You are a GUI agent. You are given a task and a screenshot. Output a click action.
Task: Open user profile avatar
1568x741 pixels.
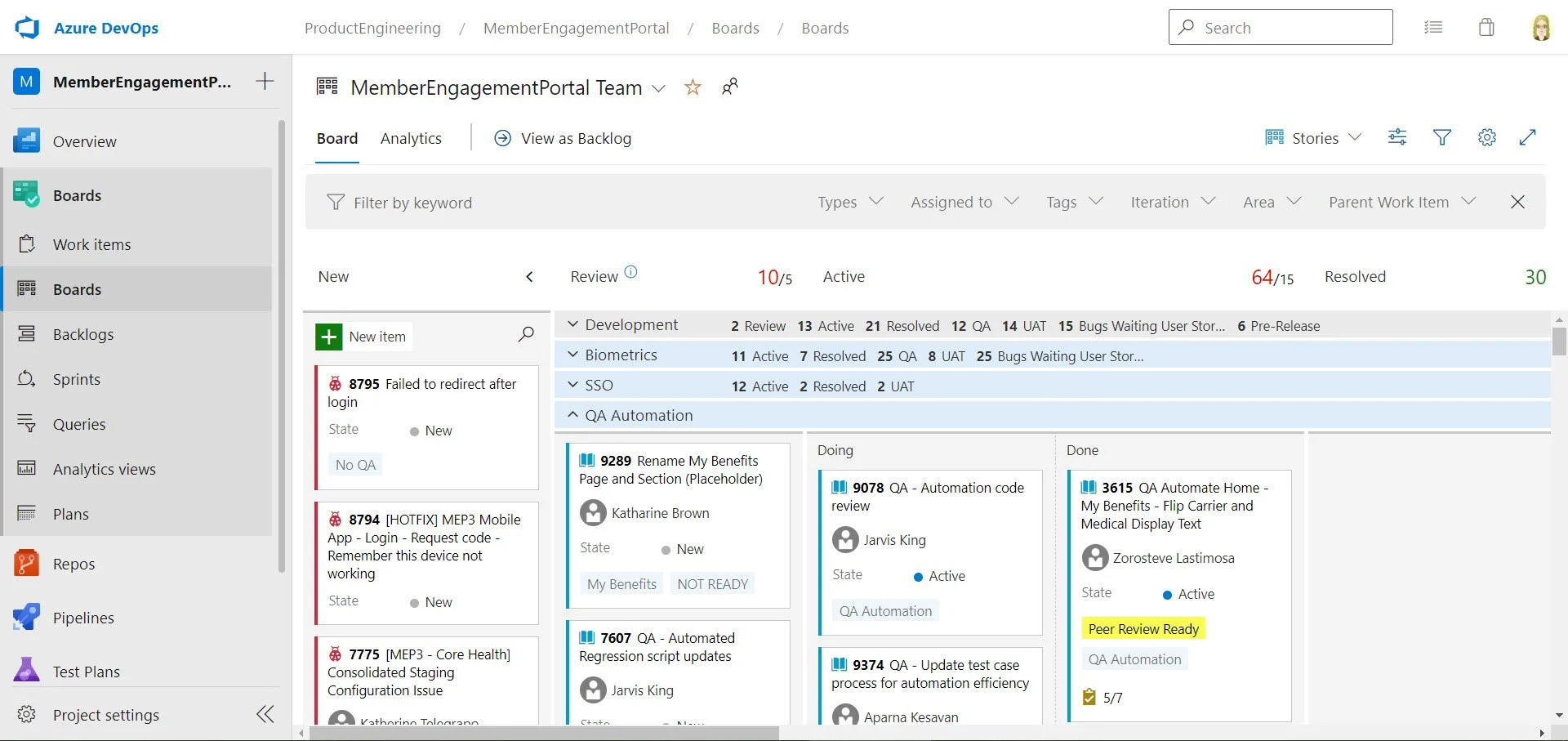1541,28
